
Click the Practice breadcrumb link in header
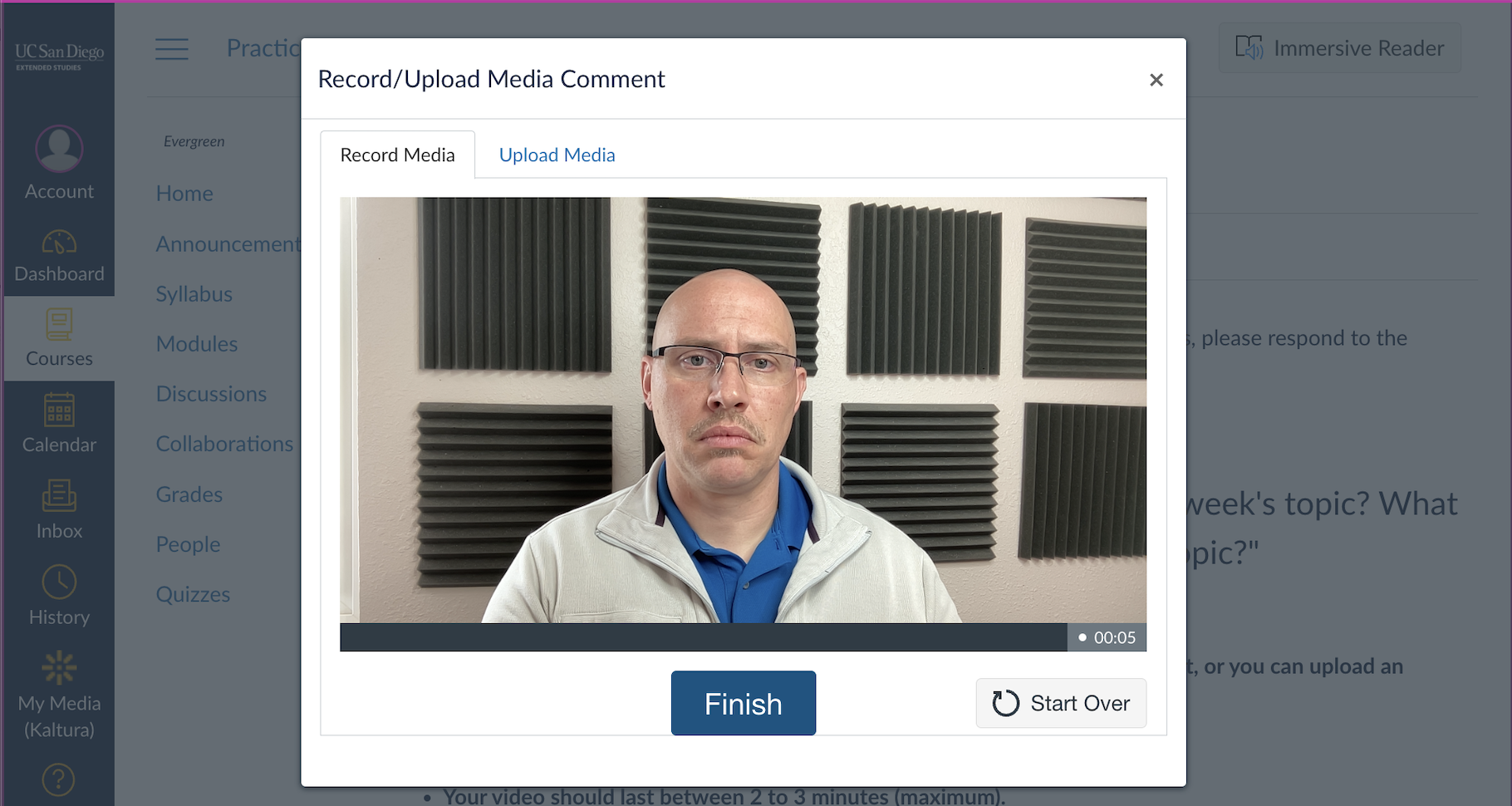click(x=263, y=48)
